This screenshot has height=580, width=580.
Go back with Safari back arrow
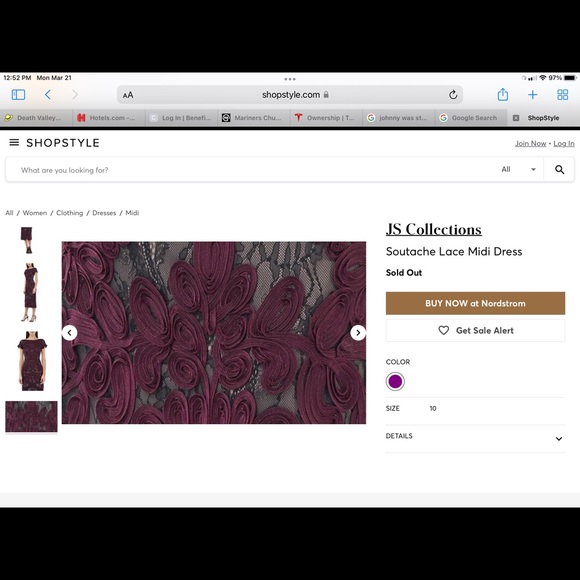point(48,95)
